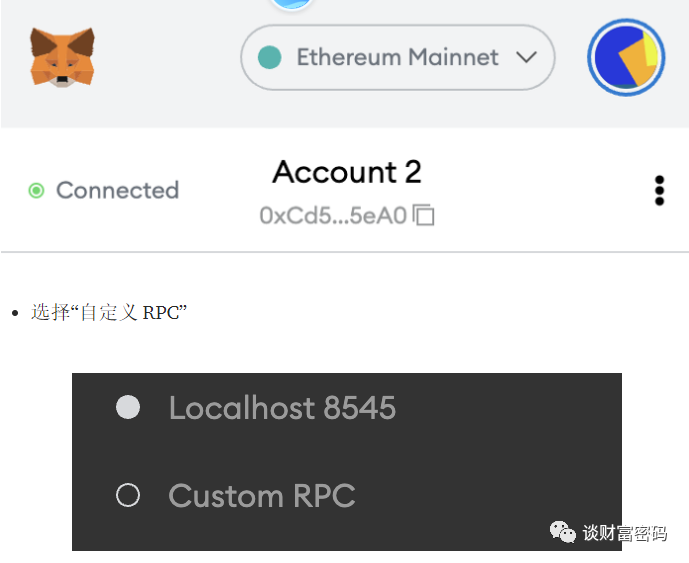Click the copy address icon
This screenshot has width=689, height=563.
pos(424,215)
